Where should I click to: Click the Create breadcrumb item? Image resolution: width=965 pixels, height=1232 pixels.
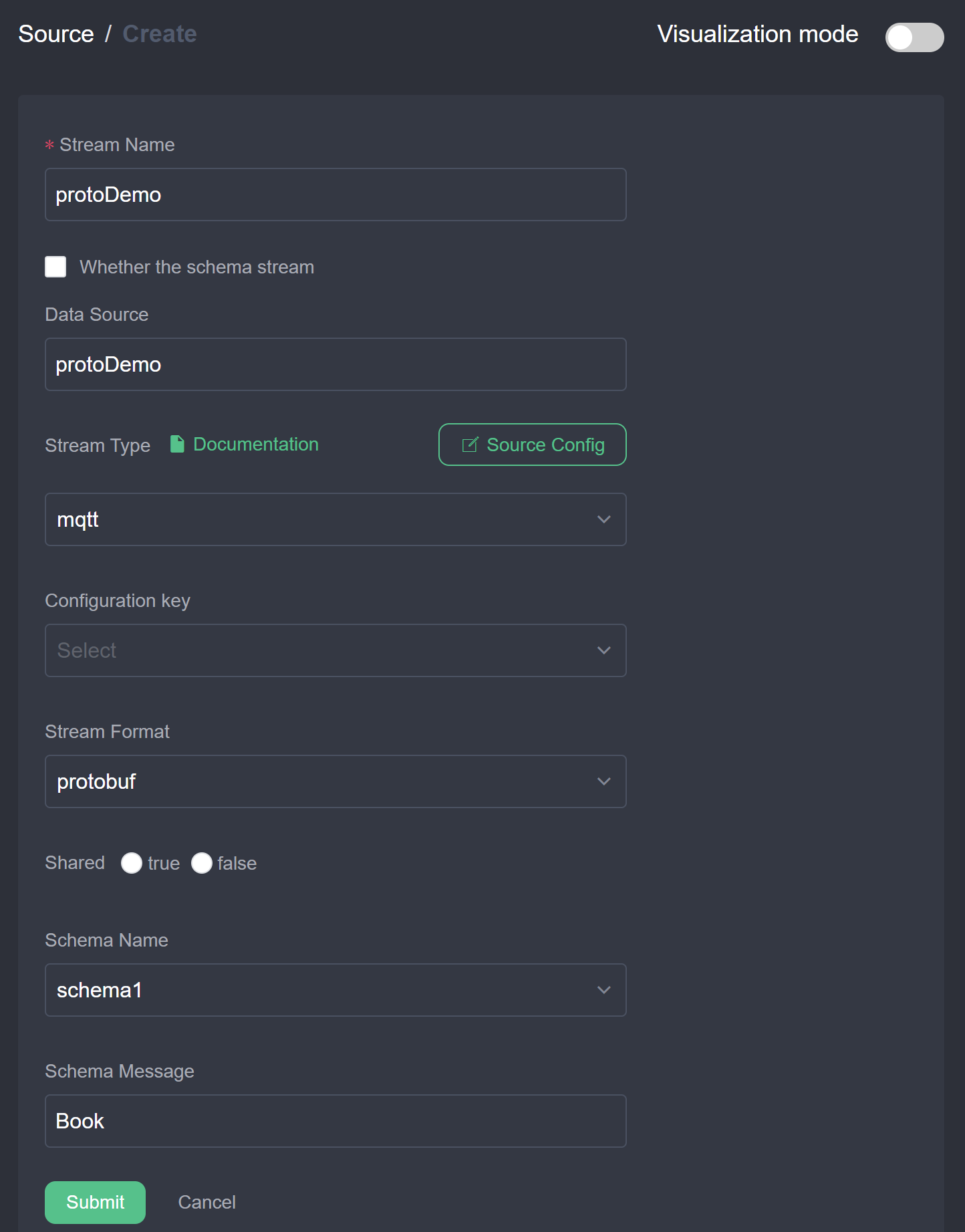(x=160, y=34)
